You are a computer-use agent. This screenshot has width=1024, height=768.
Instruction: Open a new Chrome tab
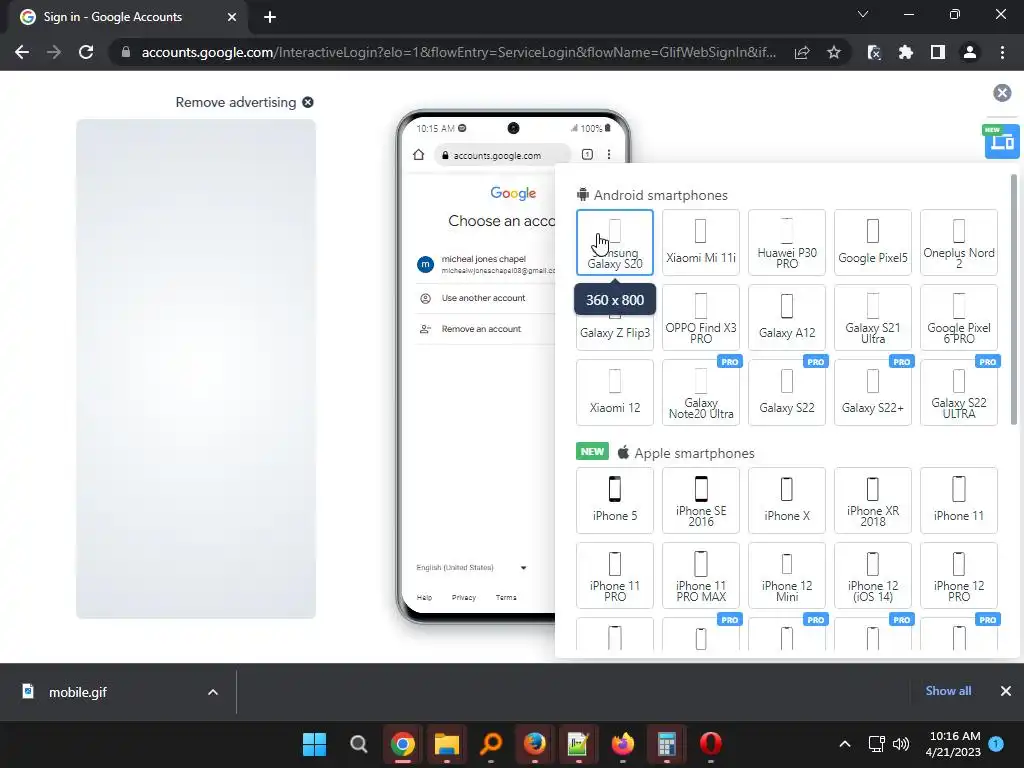[270, 17]
